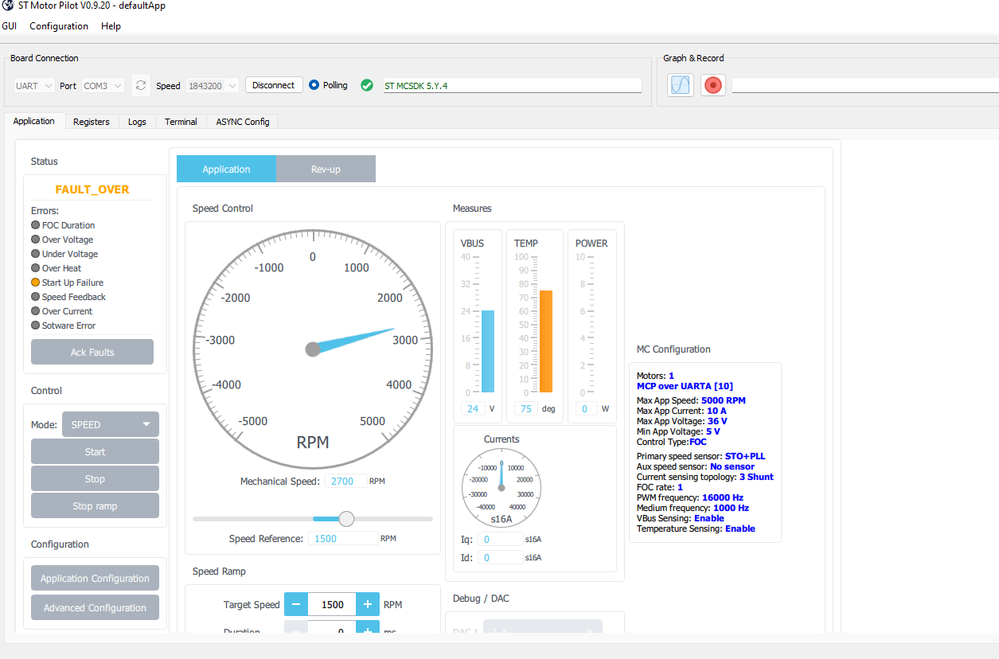Click the VBUS value field

473,409
